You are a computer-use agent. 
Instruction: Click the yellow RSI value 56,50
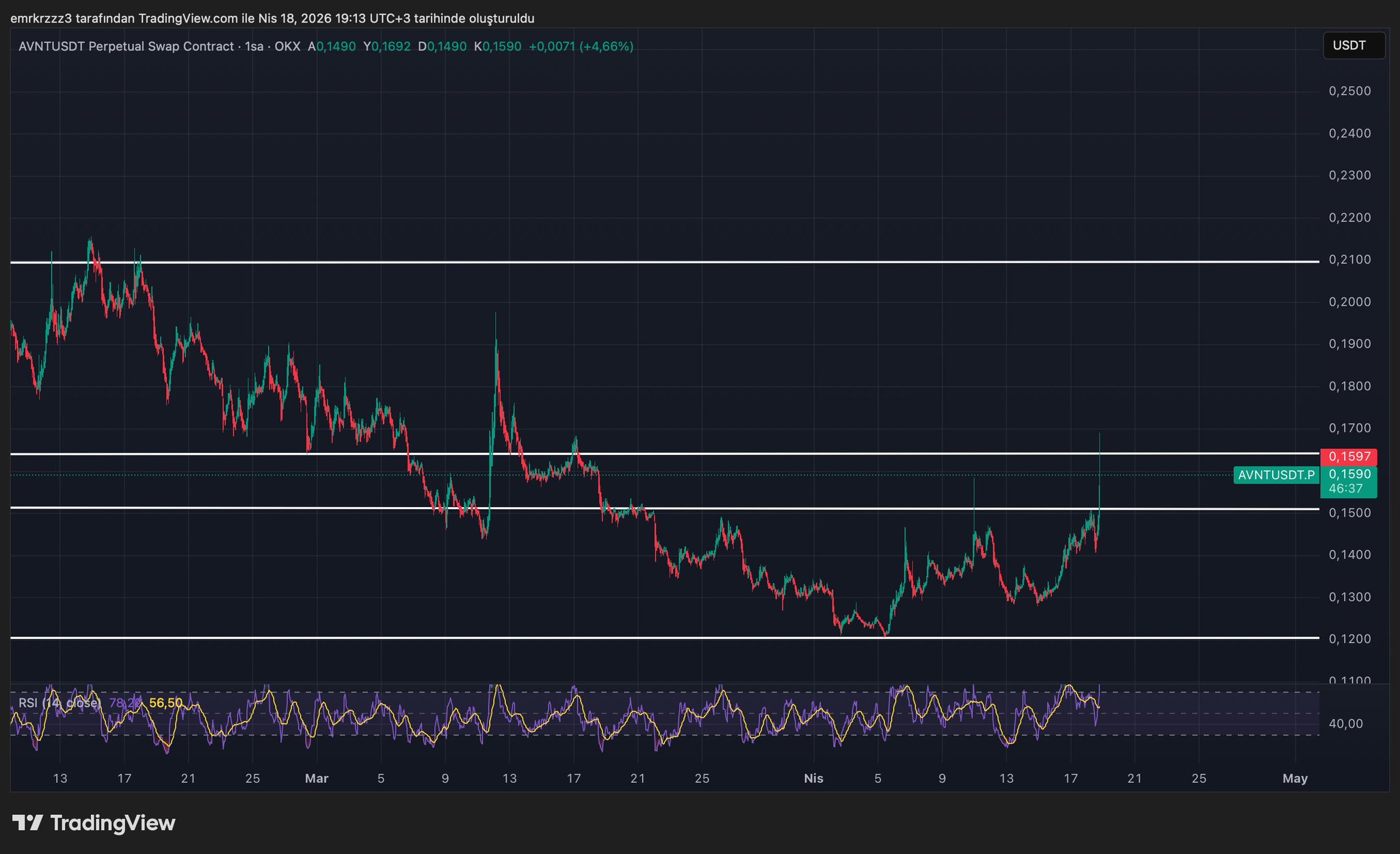[x=166, y=703]
